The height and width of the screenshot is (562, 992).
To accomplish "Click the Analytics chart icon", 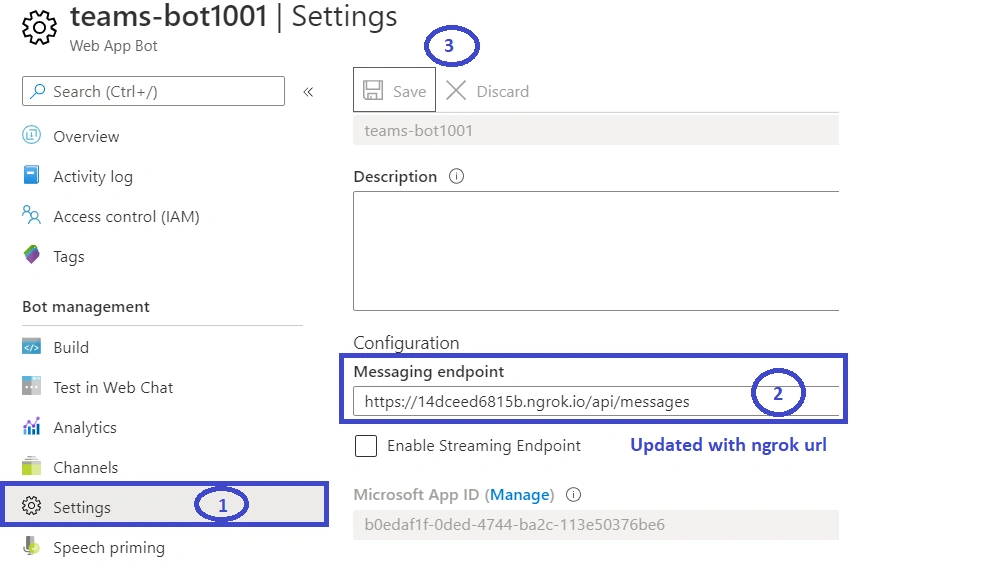I will pyautogui.click(x=32, y=427).
